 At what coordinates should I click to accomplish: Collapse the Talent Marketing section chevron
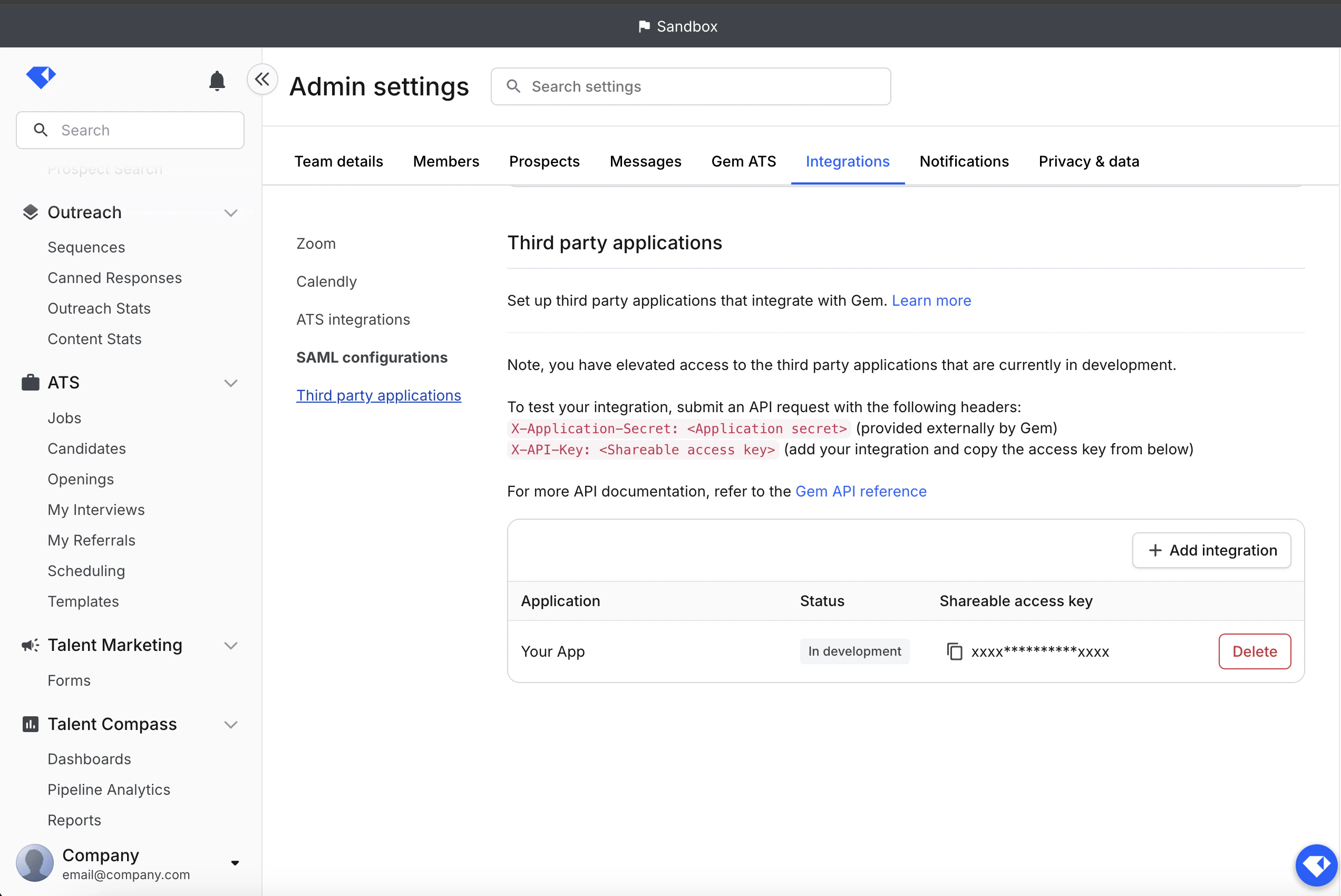[x=231, y=646]
